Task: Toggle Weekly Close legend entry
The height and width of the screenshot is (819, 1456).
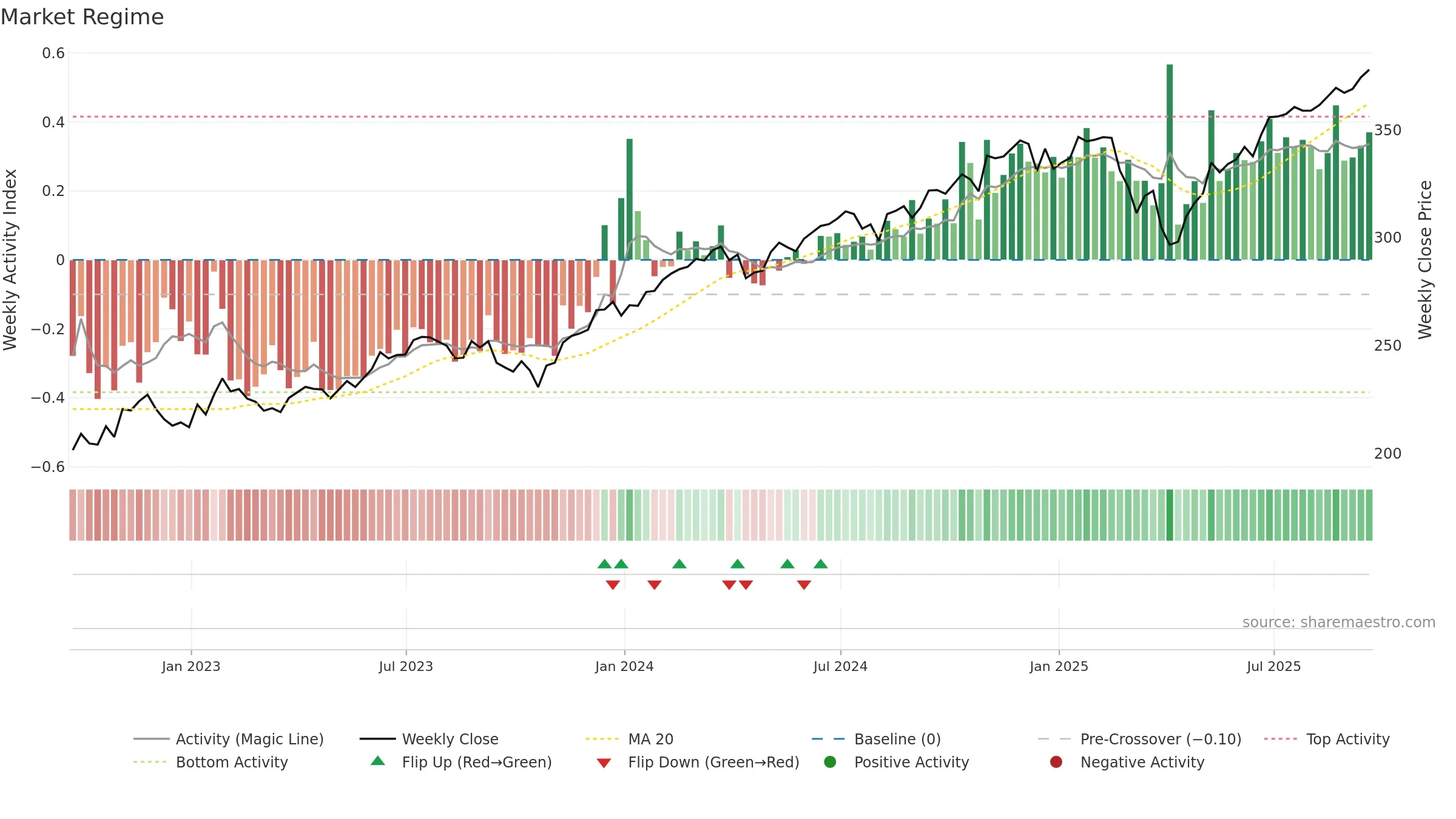Action: coord(429,739)
